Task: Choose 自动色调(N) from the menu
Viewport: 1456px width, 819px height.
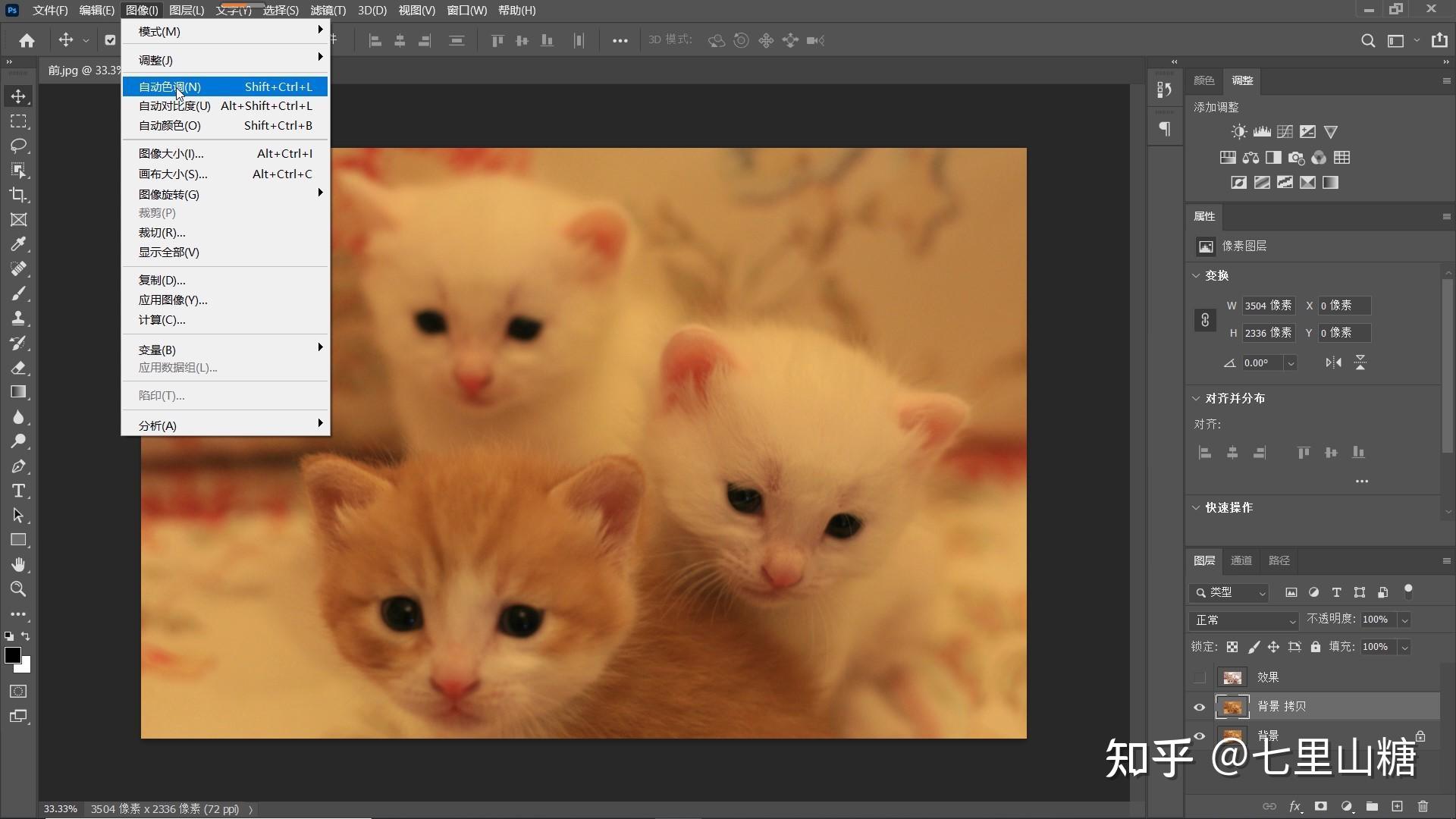Action: 225,86
